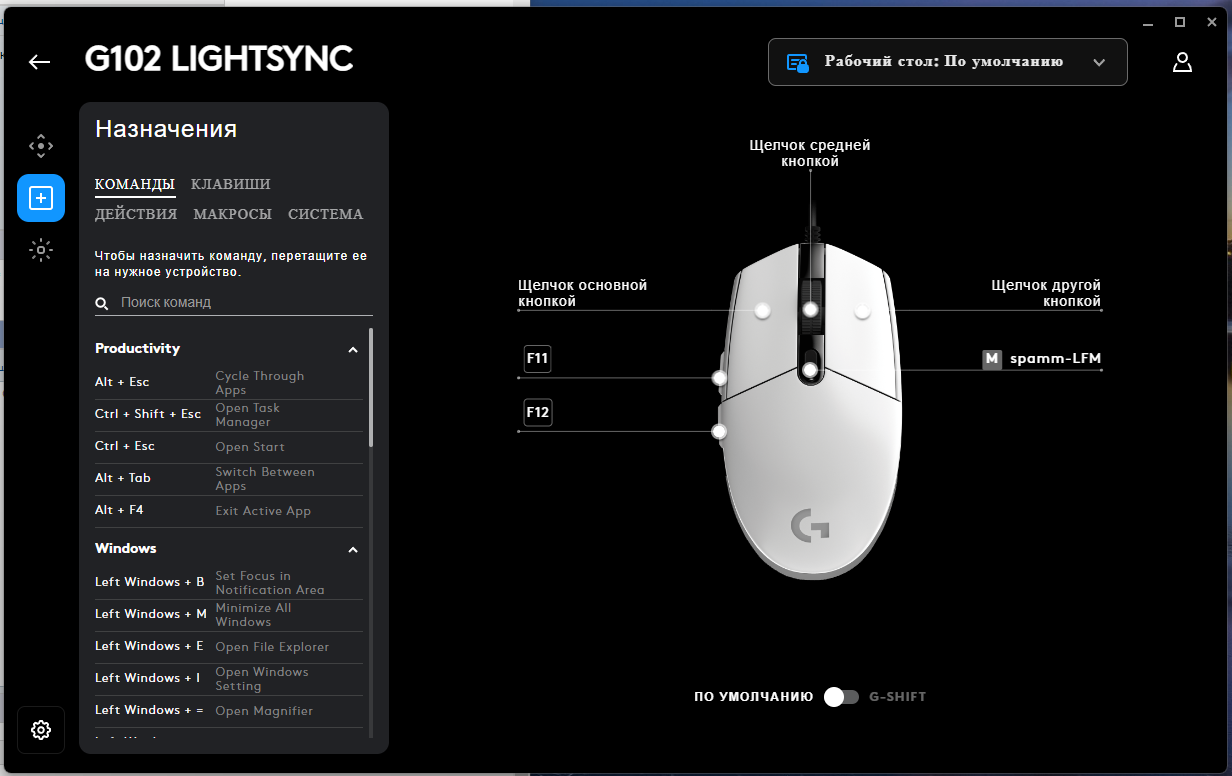The image size is (1232, 776).
Task: Click the ПО УМОЛЧАНИЮ mode label
Action: 753,697
